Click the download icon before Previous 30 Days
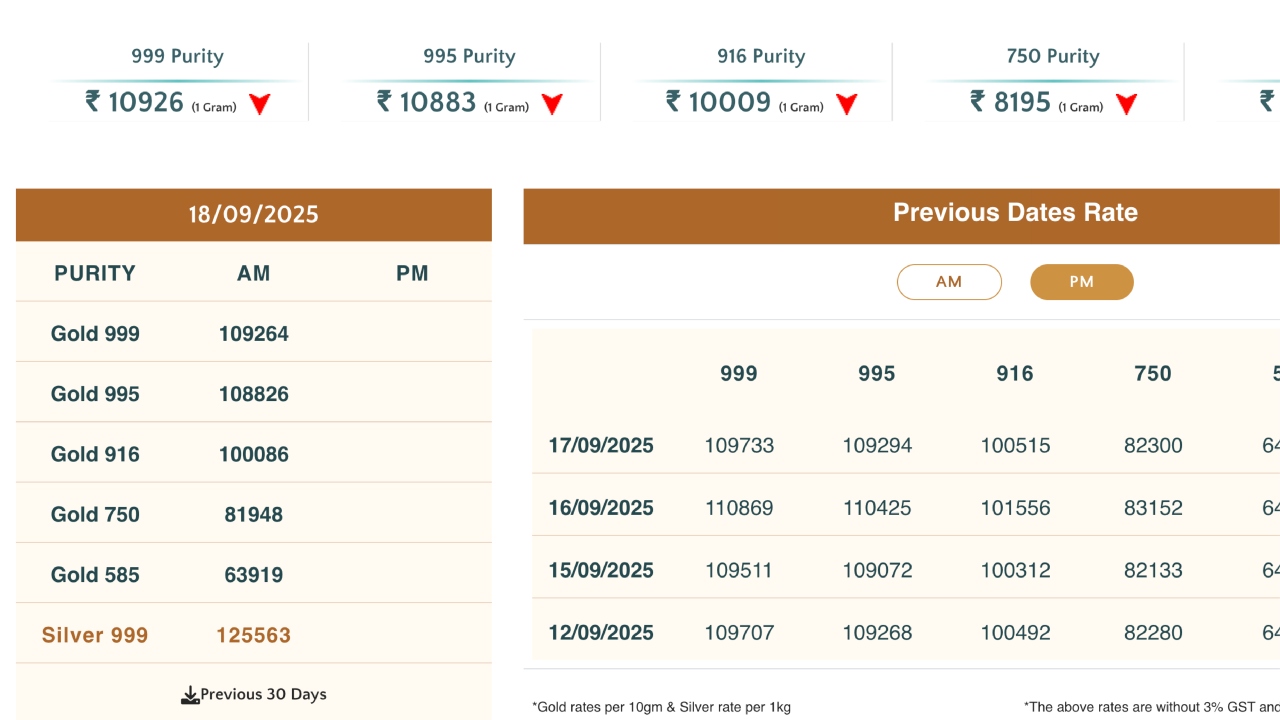Viewport: 1280px width, 720px height. tap(190, 693)
